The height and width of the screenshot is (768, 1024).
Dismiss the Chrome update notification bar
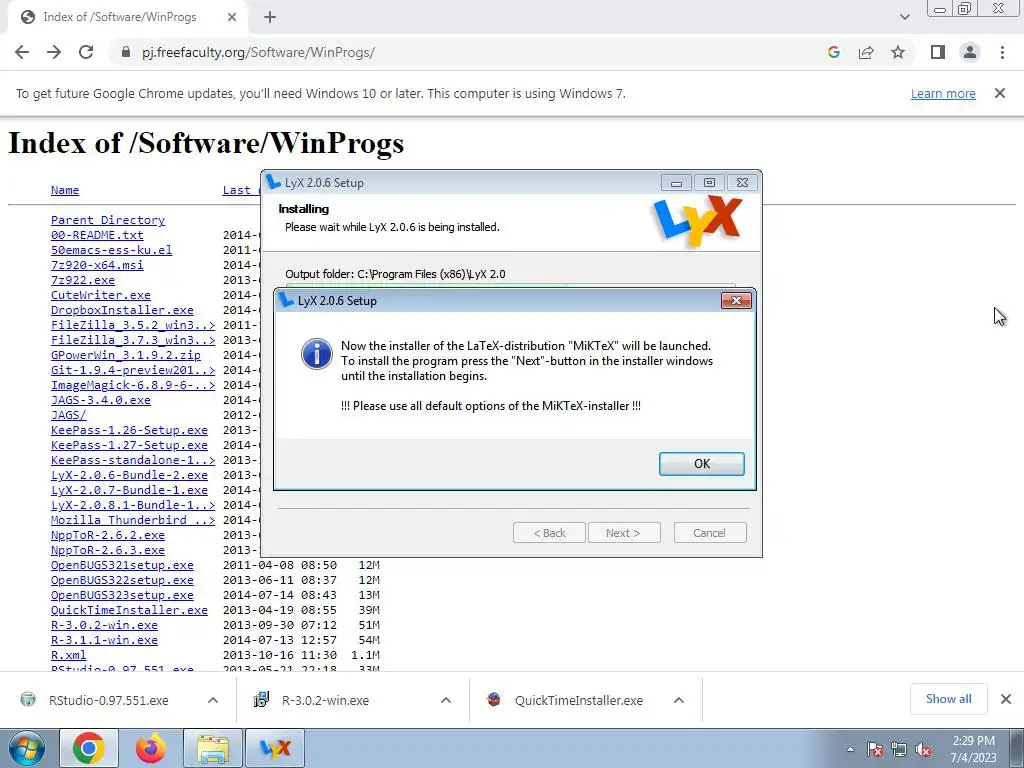(1000, 93)
